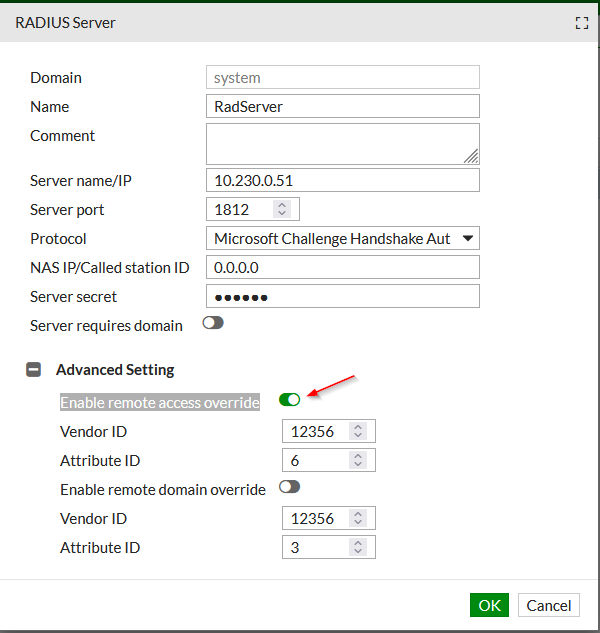Image resolution: width=600 pixels, height=633 pixels.
Task: Click the Server port number field
Action: click(240, 210)
